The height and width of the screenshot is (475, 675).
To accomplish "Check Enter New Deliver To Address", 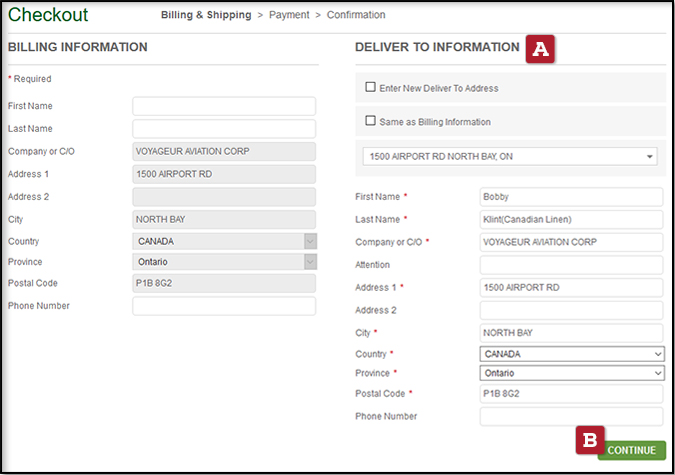I will (x=371, y=88).
